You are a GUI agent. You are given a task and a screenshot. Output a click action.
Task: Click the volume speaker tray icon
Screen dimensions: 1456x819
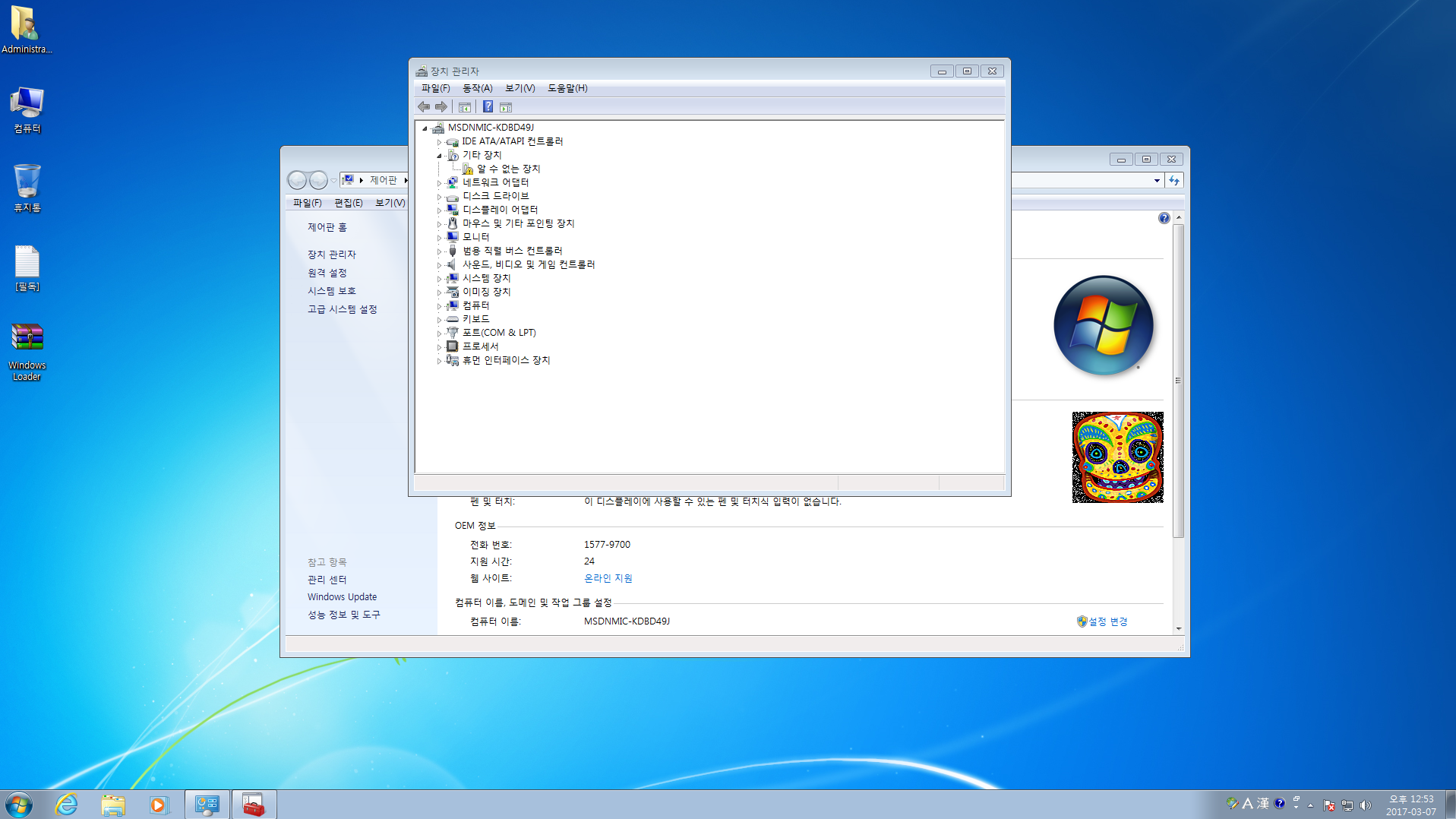[x=1366, y=805]
